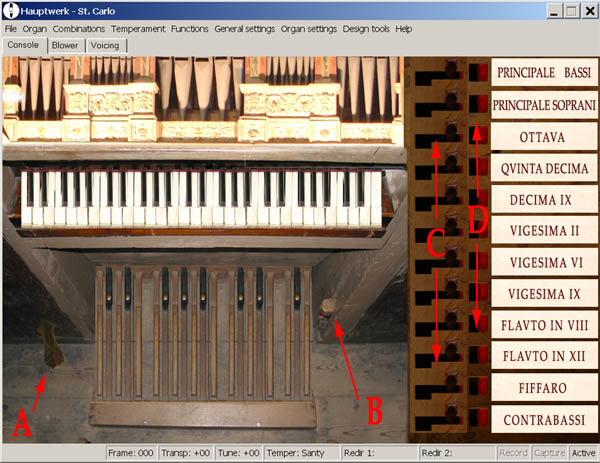Open the Blower tab
Image resolution: width=600 pixels, height=463 pixels.
click(65, 45)
